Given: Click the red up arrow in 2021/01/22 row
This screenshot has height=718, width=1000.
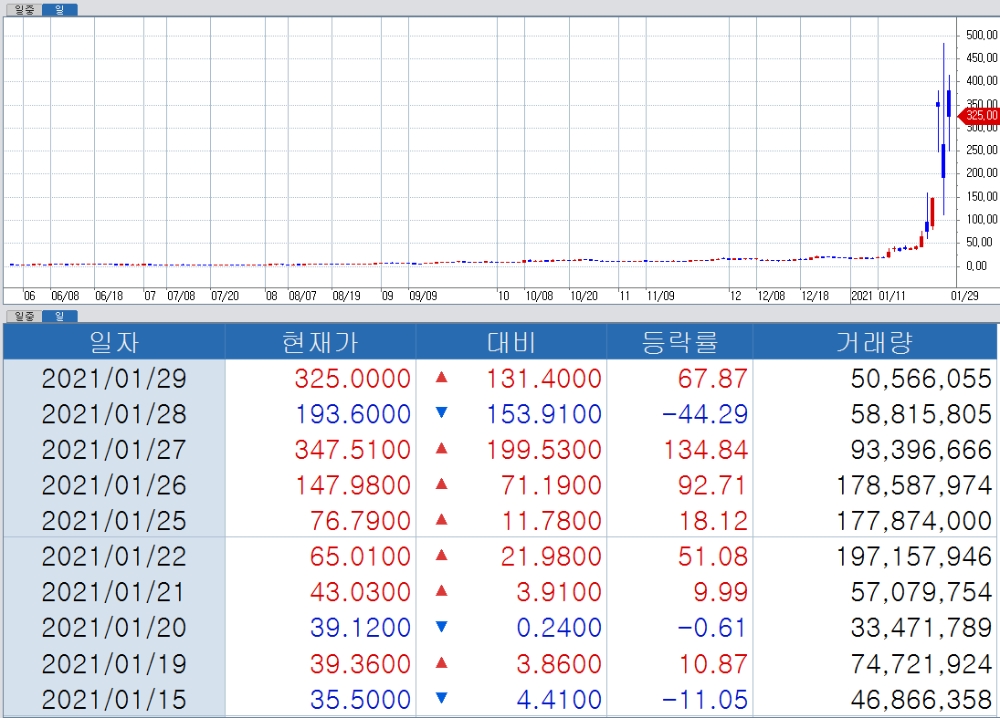Looking at the screenshot, I should [x=442, y=556].
